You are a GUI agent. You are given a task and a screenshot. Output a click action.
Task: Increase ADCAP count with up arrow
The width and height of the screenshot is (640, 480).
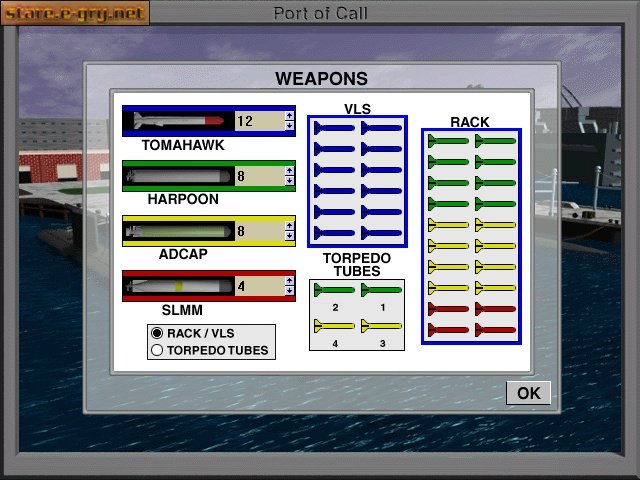(289, 226)
